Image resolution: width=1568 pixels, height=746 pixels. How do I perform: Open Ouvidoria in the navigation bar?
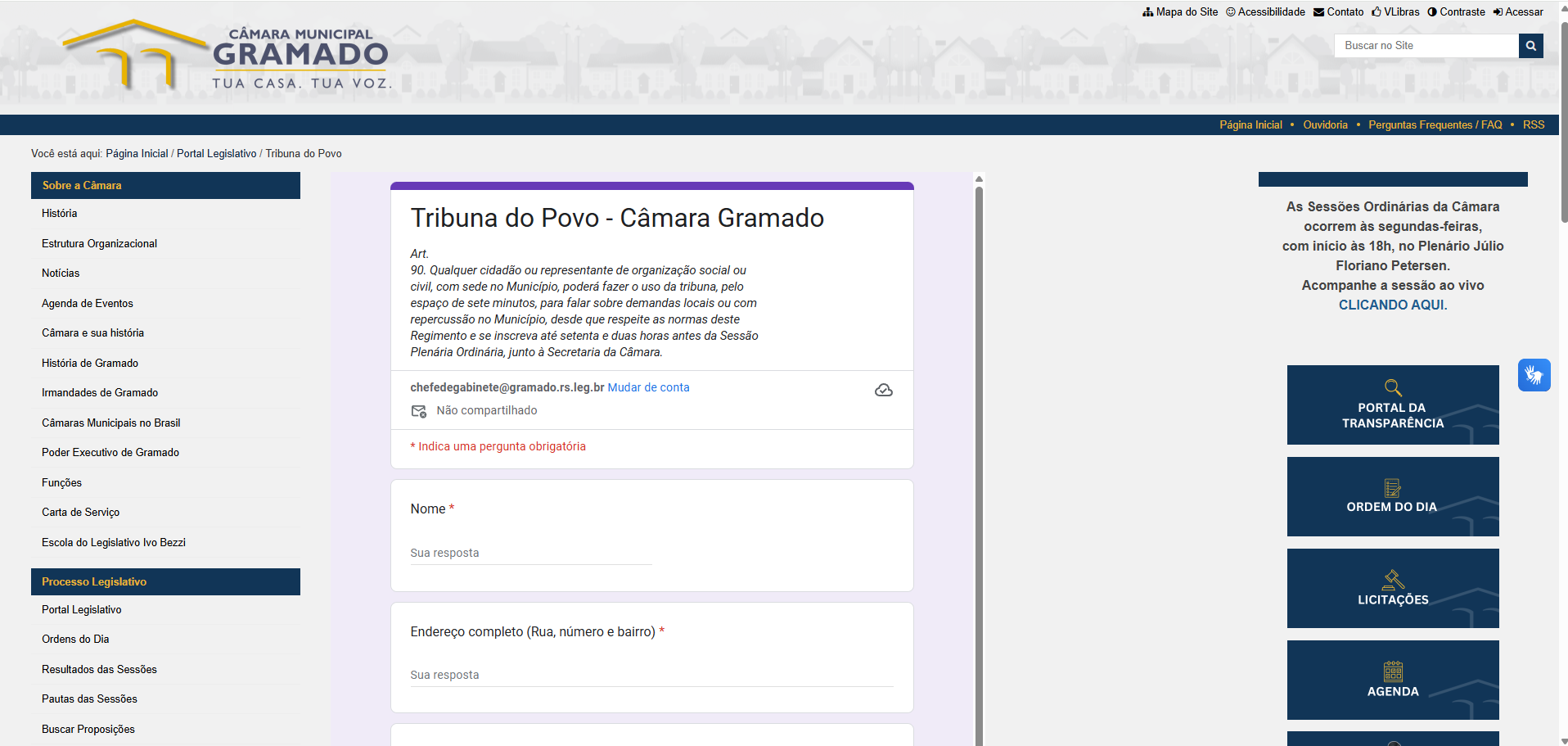tap(1325, 125)
